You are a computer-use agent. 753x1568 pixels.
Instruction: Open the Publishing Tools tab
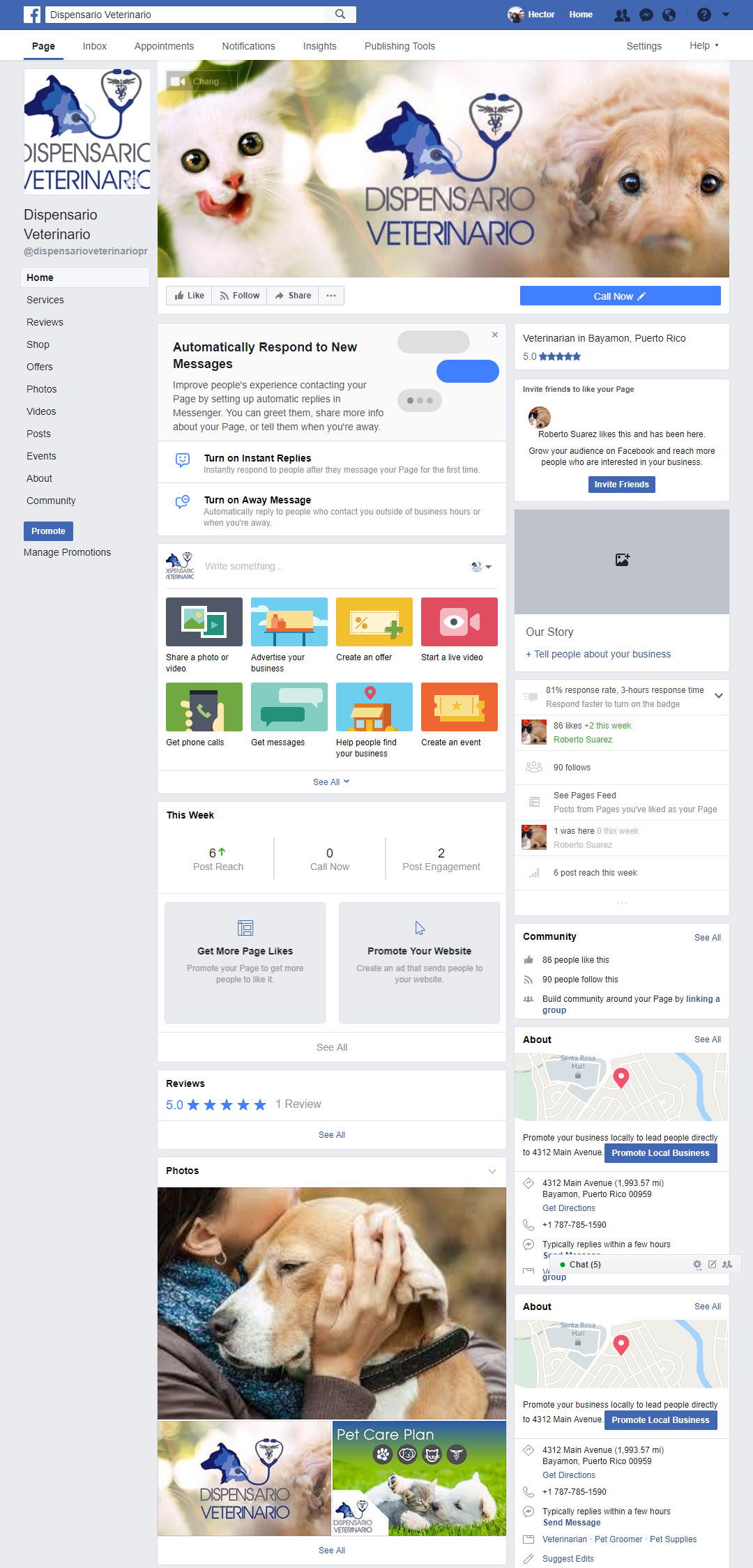pos(400,46)
